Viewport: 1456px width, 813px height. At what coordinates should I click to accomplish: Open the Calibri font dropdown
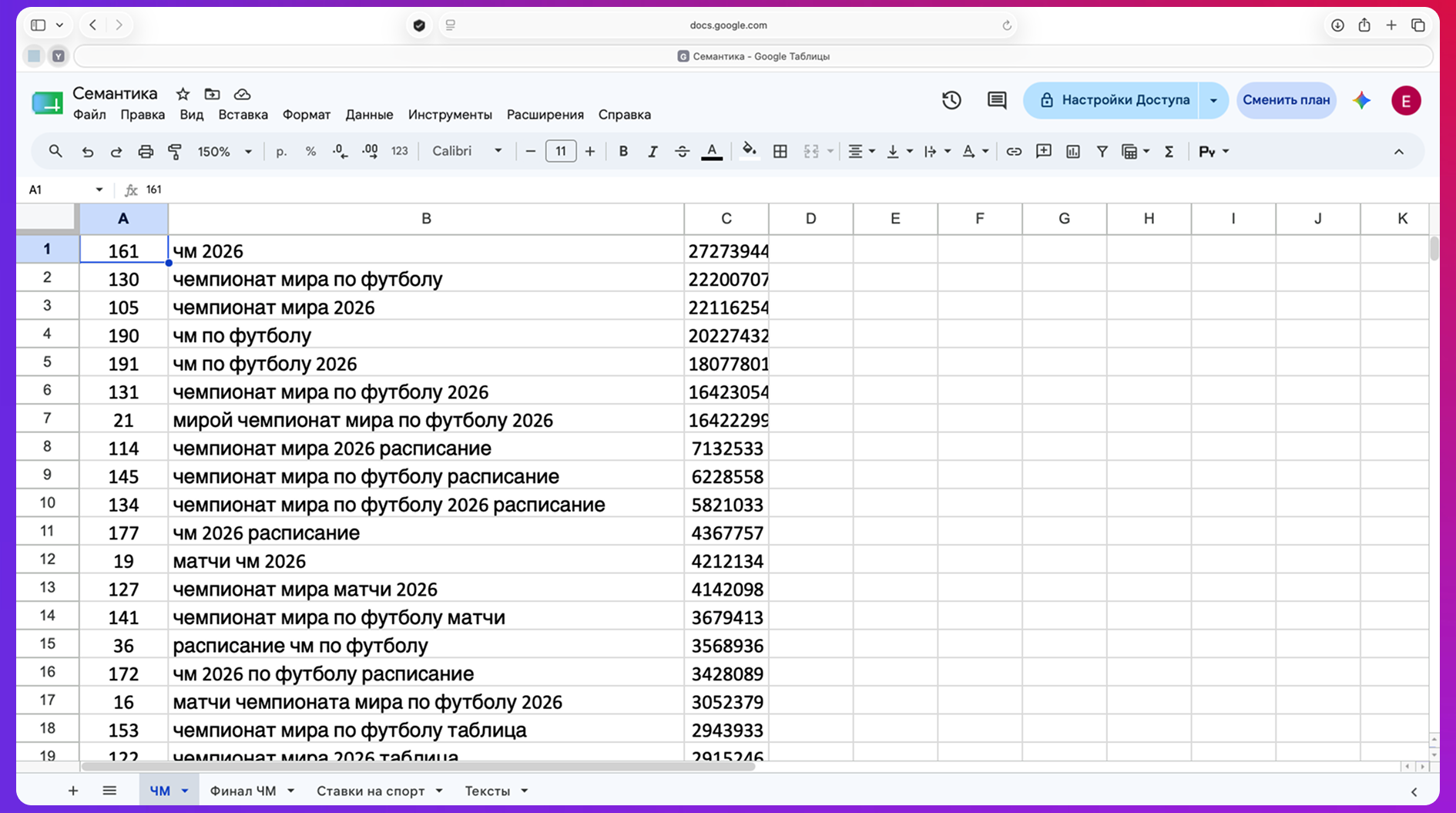pyautogui.click(x=467, y=151)
